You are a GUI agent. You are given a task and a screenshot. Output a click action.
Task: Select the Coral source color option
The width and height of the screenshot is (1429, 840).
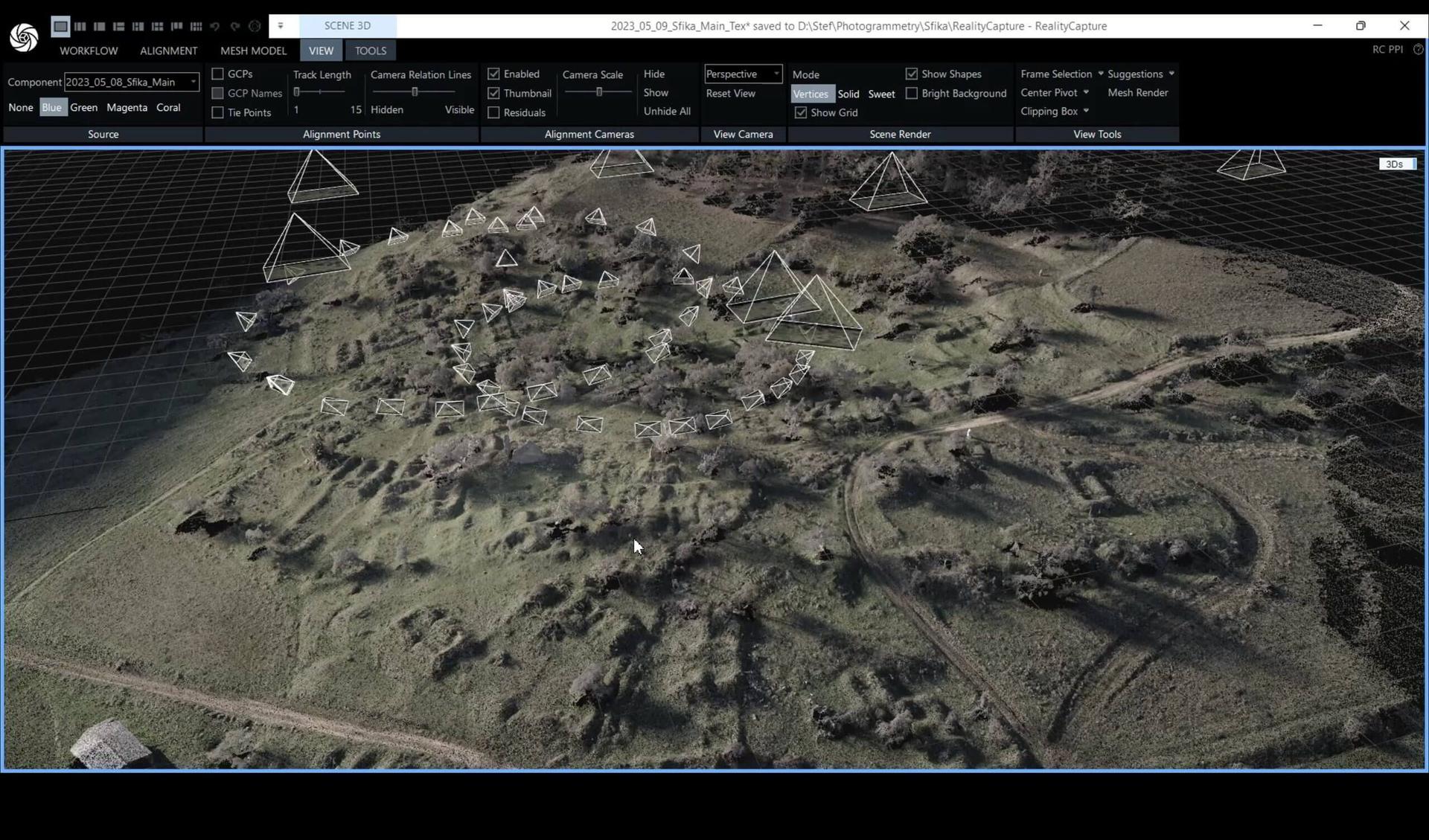[168, 107]
